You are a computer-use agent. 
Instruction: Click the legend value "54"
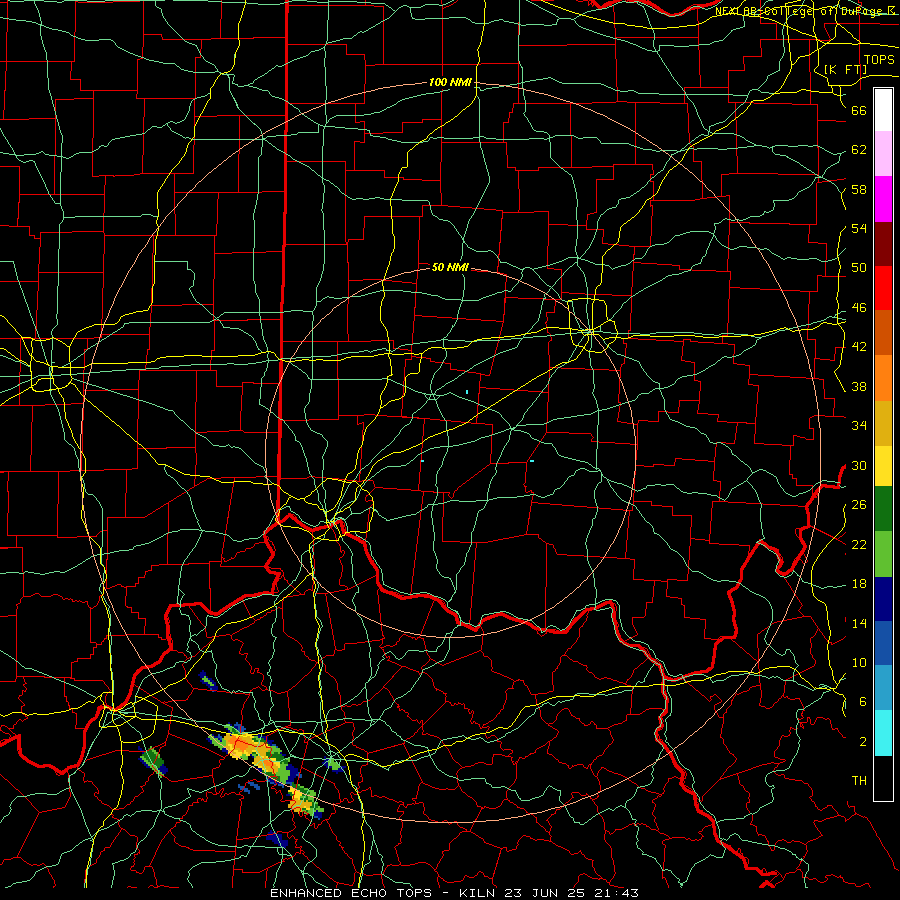tap(859, 228)
